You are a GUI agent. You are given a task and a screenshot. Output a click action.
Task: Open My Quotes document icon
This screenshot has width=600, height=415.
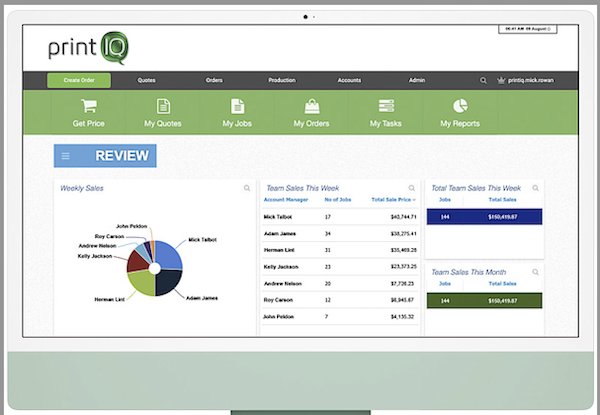click(163, 106)
